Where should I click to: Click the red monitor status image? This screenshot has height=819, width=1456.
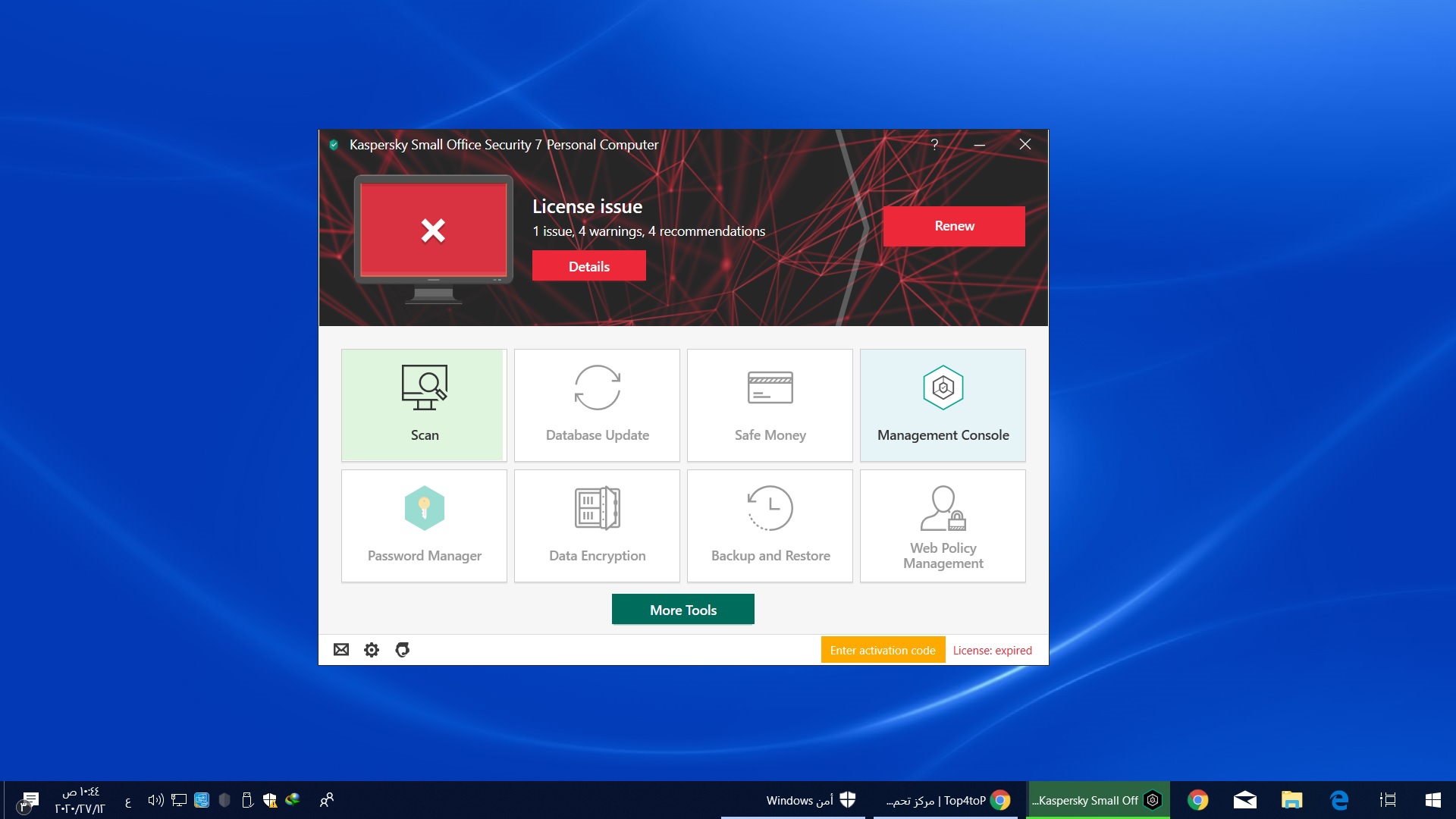coord(434,239)
